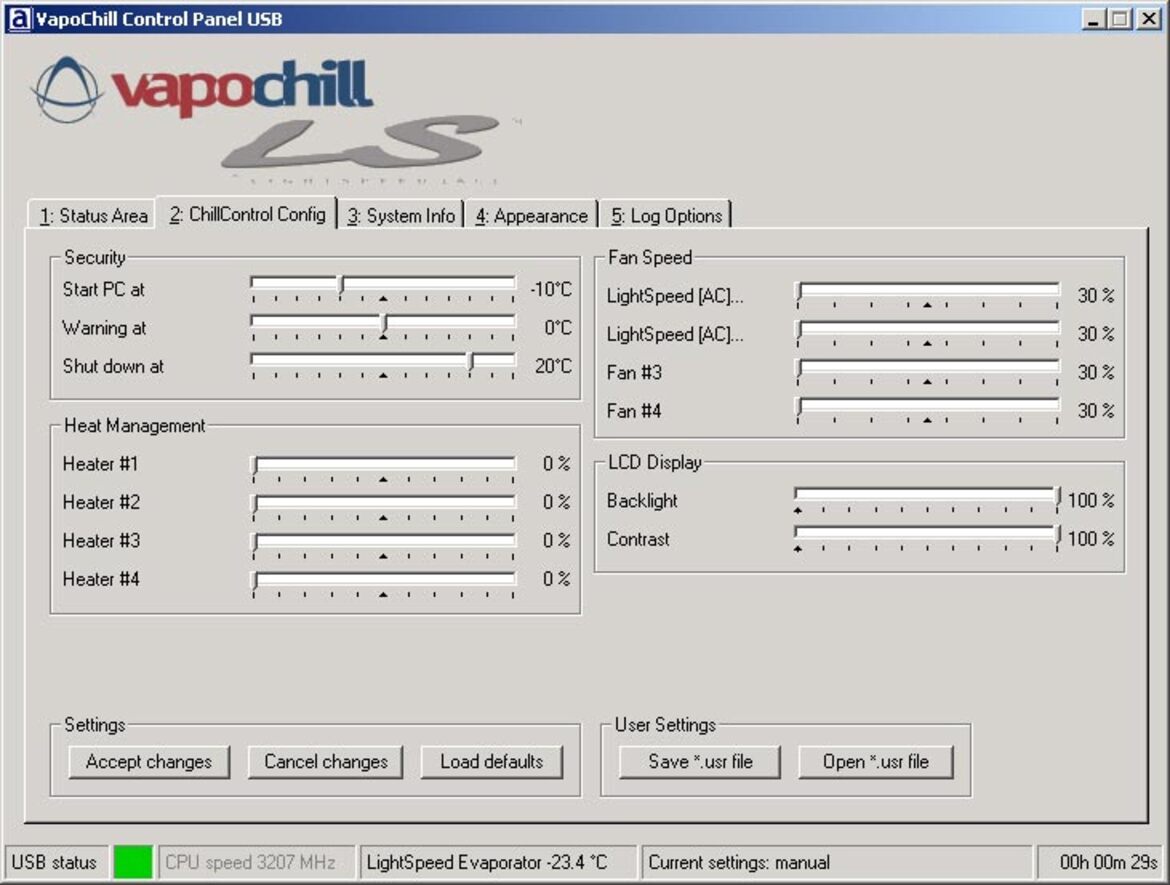Click Open *.usr file button
The width and height of the screenshot is (1170, 885).
[x=875, y=761]
